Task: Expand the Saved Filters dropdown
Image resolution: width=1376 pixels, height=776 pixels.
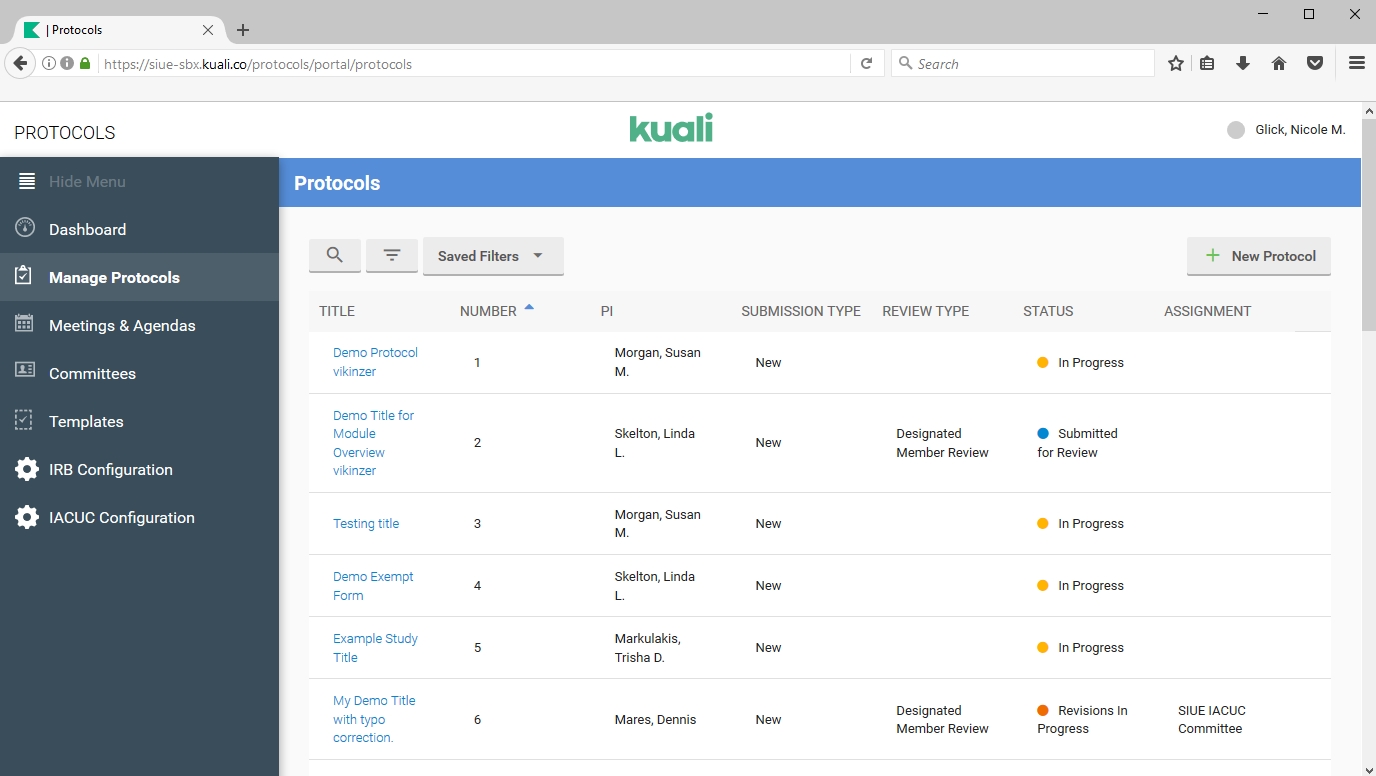Action: tap(493, 256)
